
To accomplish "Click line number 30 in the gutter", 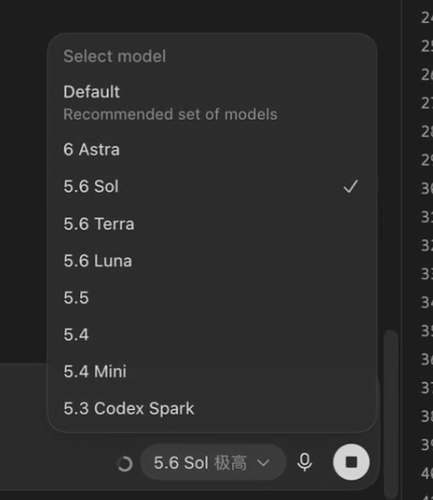I will [x=427, y=189].
